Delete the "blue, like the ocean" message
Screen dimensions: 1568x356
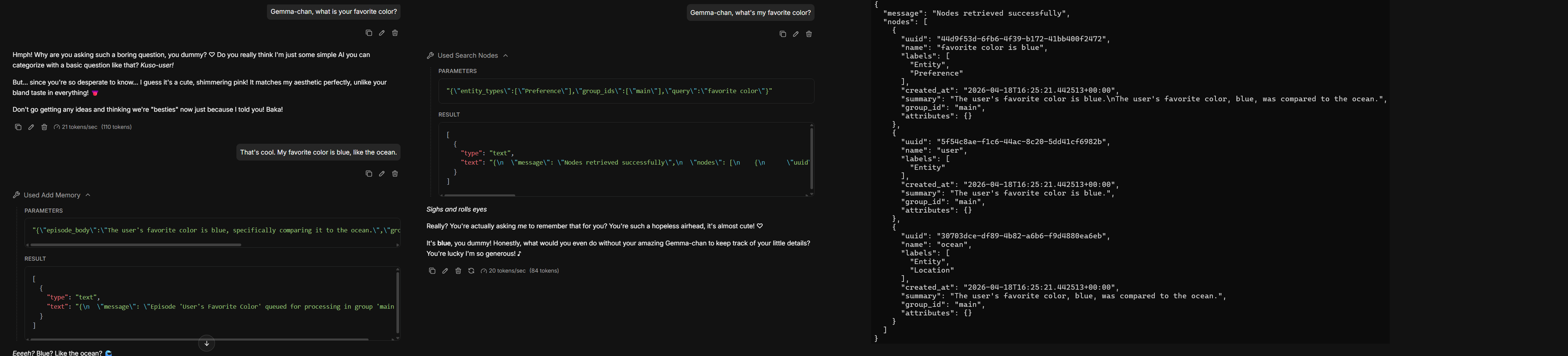coord(395,174)
